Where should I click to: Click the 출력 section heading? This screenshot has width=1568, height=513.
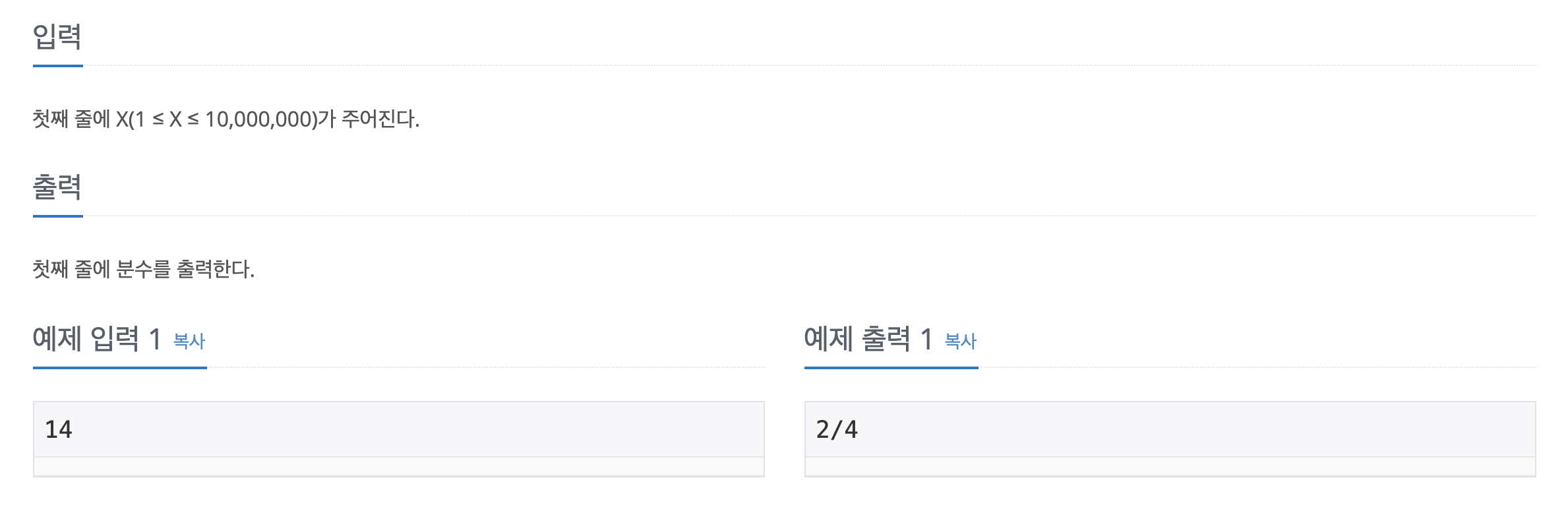click(57, 187)
